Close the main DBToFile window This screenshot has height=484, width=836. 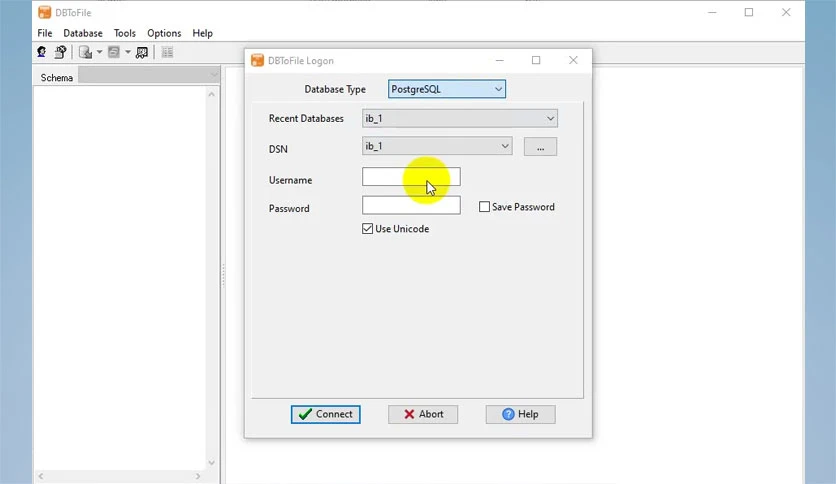tap(786, 12)
